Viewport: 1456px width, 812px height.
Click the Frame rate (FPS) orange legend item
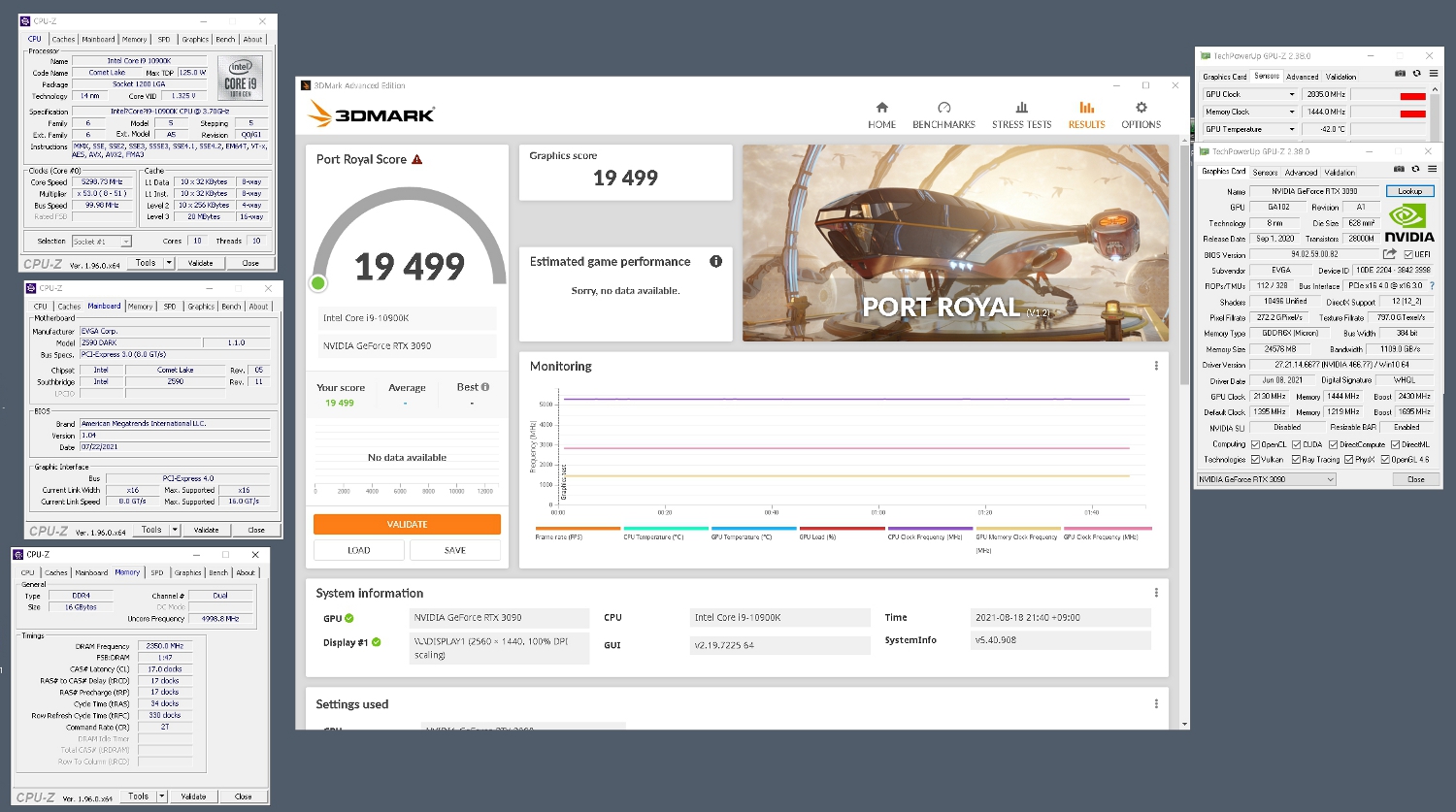pyautogui.click(x=578, y=533)
